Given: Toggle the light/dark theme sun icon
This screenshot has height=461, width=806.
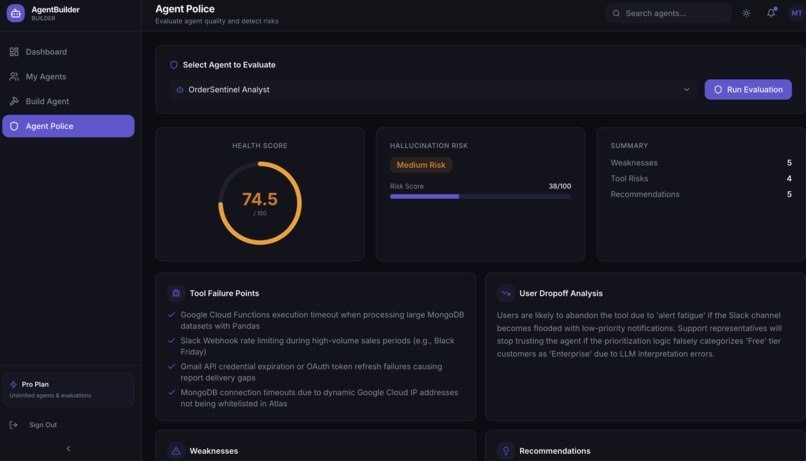Looking at the screenshot, I should pyautogui.click(x=746, y=13).
